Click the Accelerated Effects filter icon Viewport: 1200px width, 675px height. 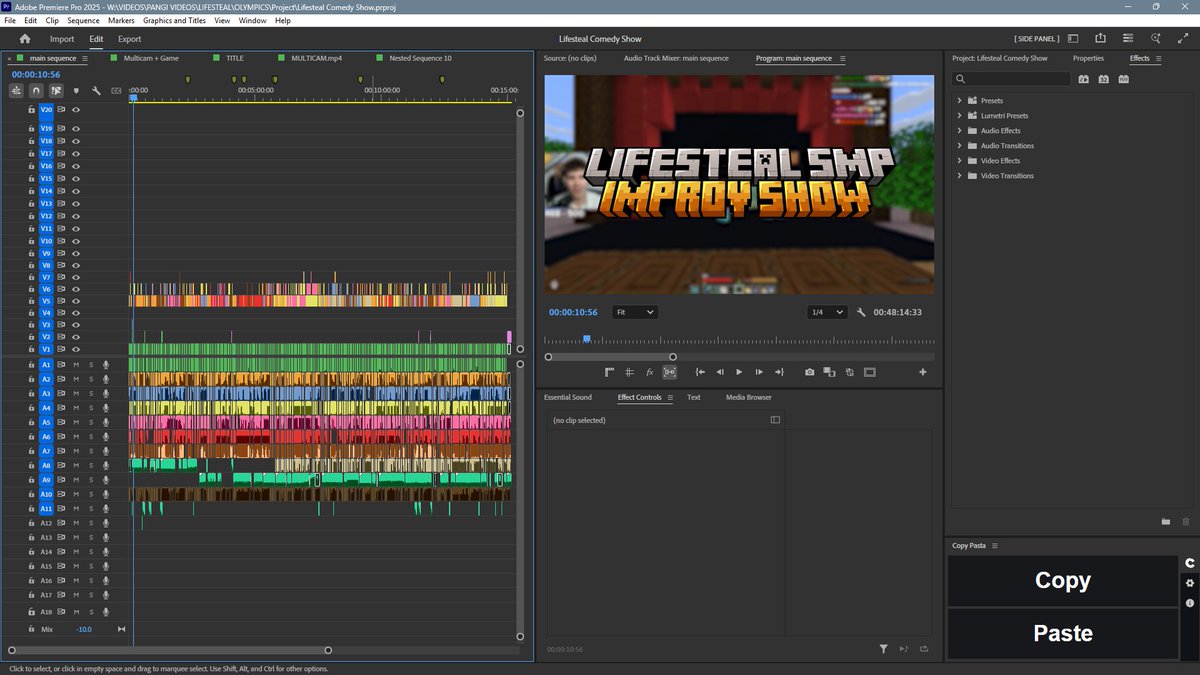click(x=1083, y=79)
